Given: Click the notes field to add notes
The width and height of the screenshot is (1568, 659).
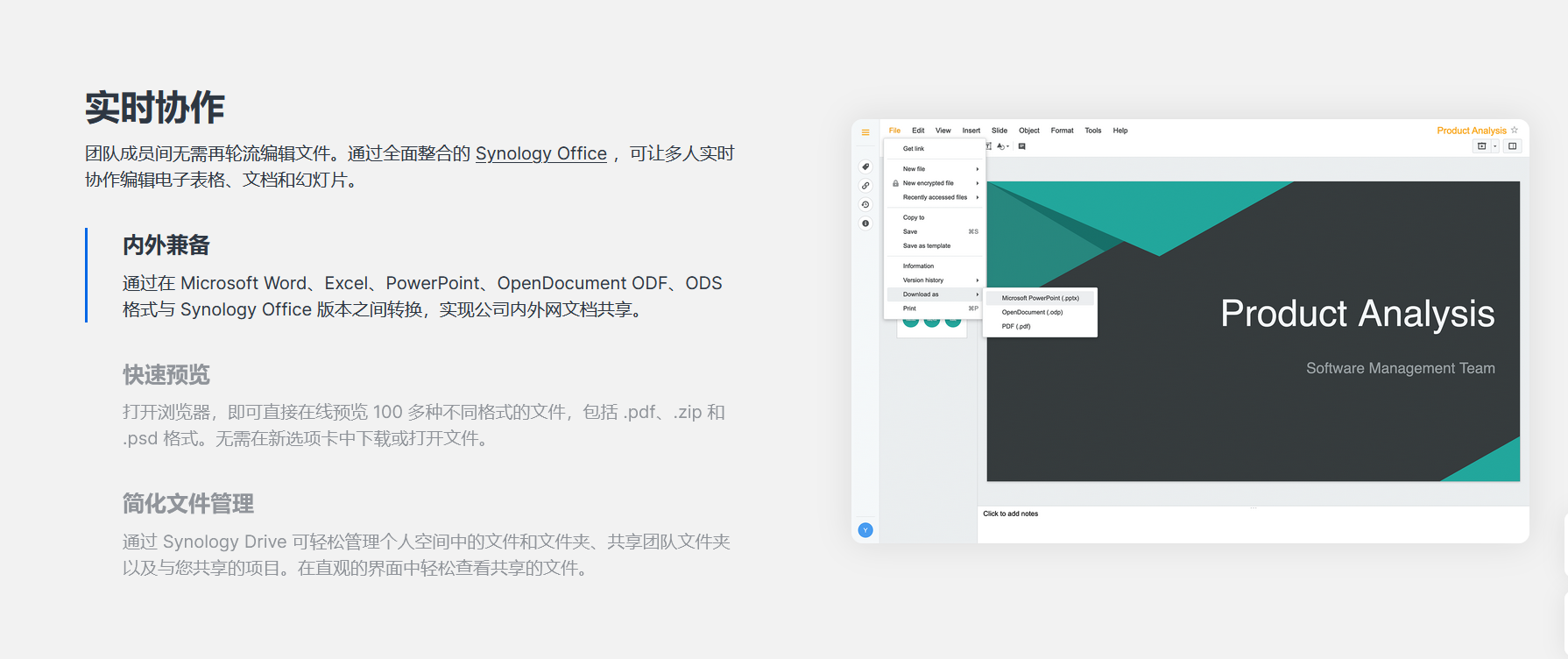Looking at the screenshot, I should pyautogui.click(x=1011, y=514).
